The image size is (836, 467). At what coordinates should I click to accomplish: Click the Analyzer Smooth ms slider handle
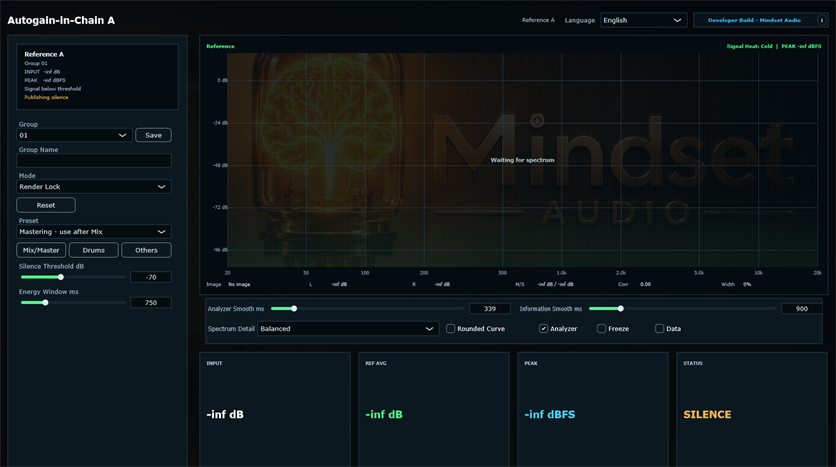pos(294,309)
